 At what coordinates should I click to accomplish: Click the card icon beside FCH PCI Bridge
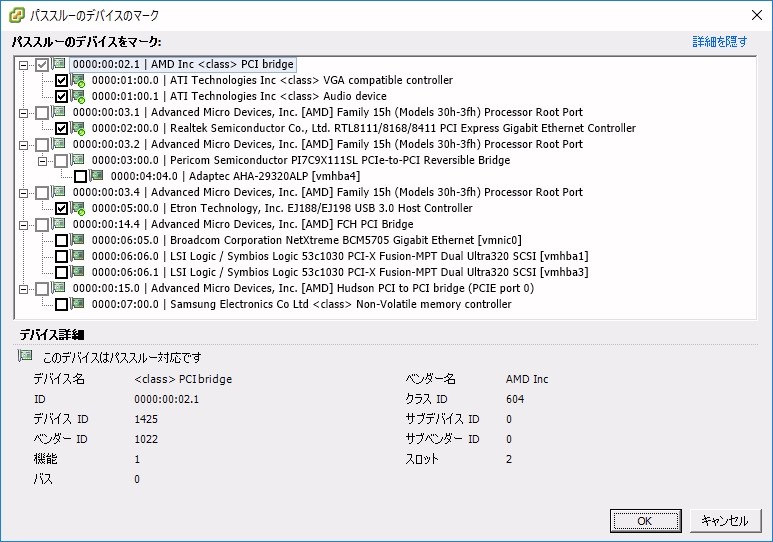(x=59, y=223)
